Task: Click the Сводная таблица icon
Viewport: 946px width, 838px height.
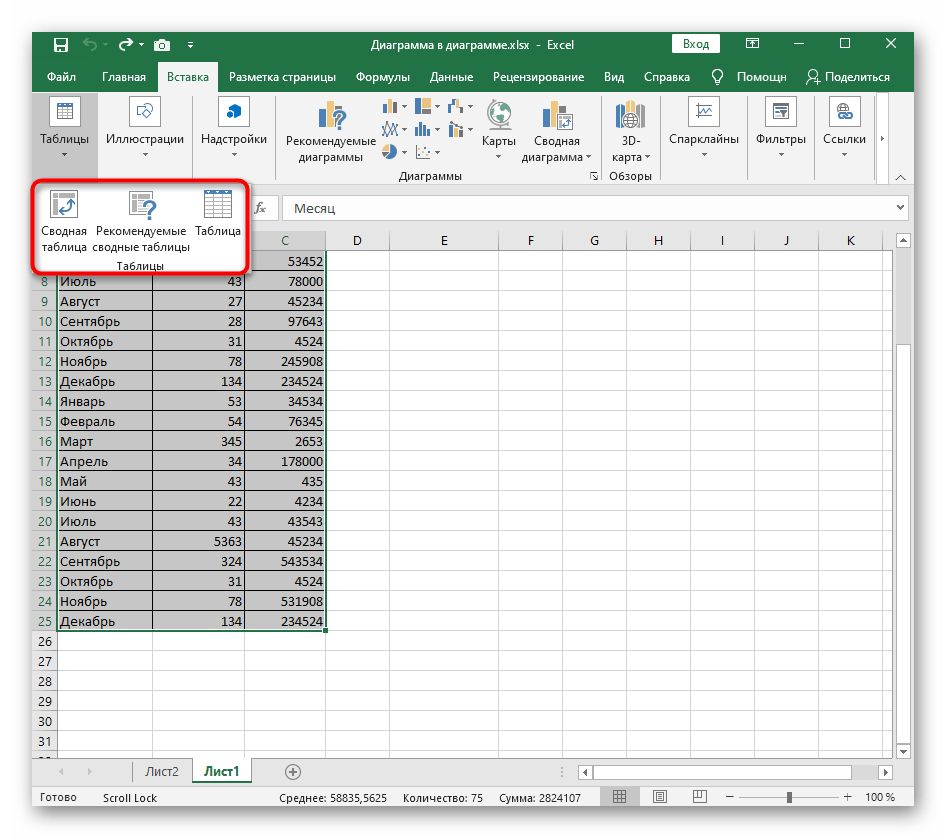Action: 64,206
